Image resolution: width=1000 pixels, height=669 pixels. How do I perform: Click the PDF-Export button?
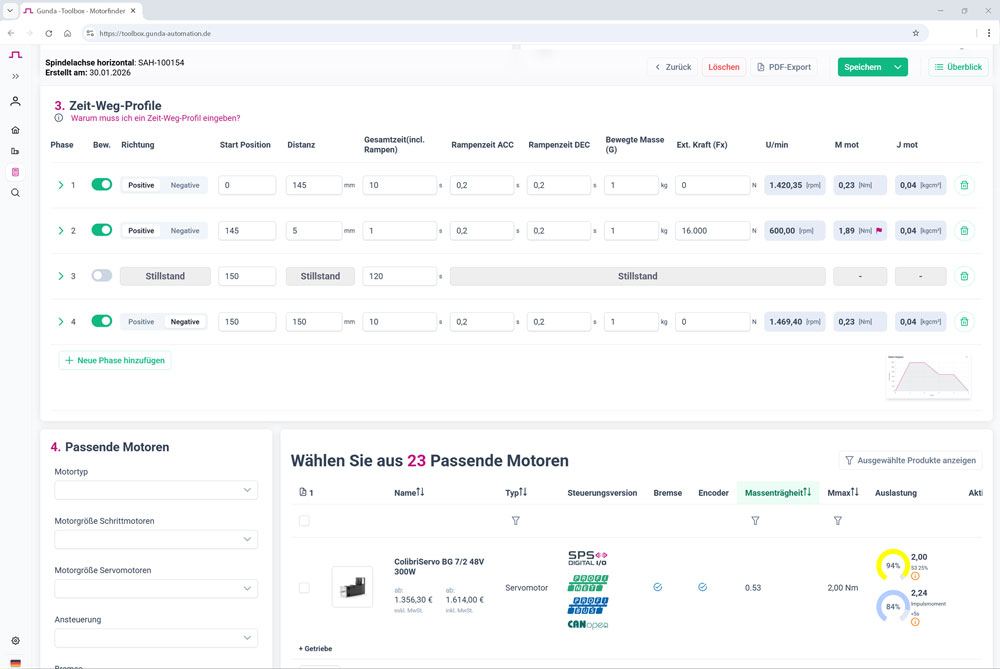coord(783,67)
